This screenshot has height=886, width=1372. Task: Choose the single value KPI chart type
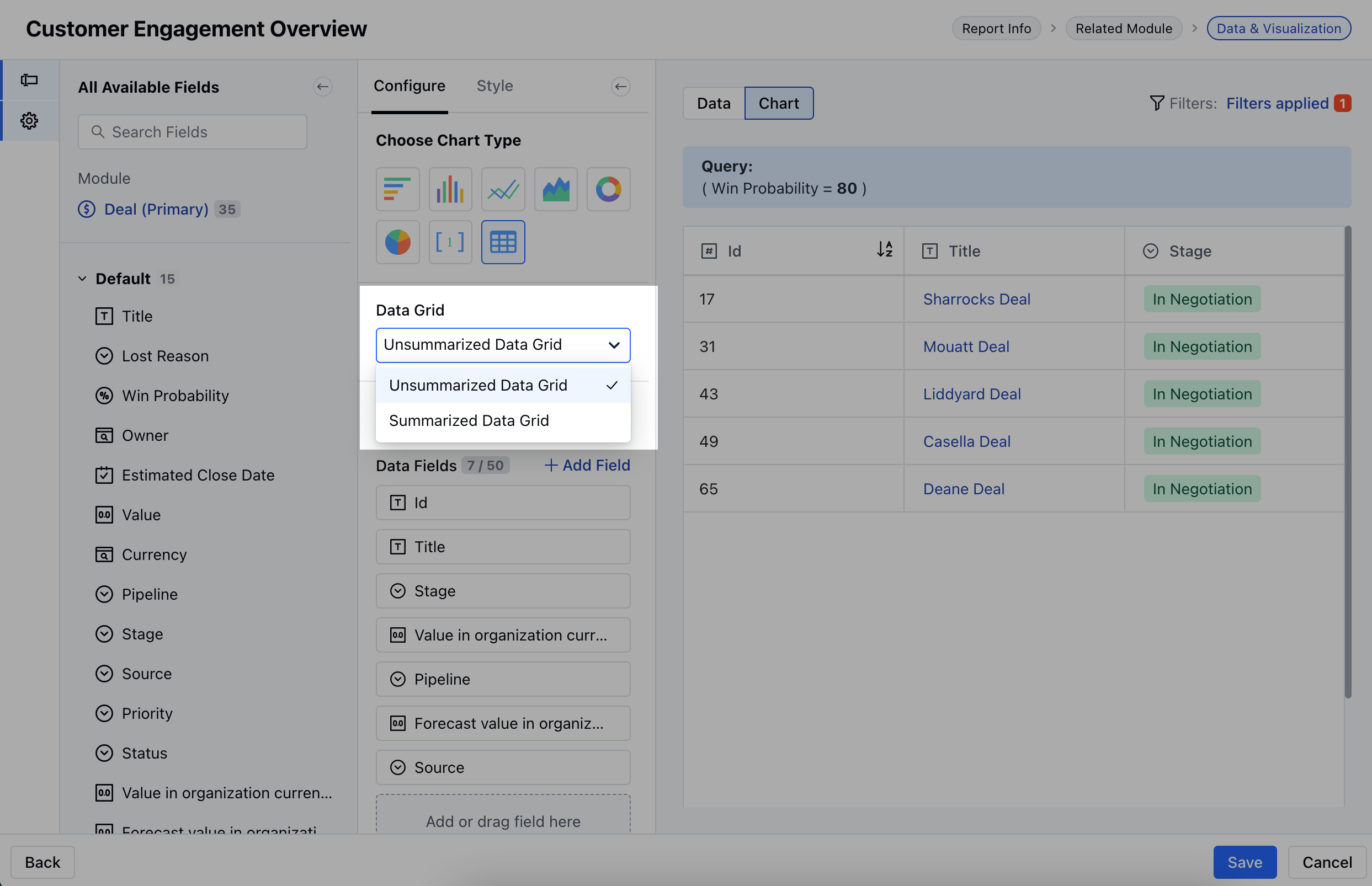450,242
